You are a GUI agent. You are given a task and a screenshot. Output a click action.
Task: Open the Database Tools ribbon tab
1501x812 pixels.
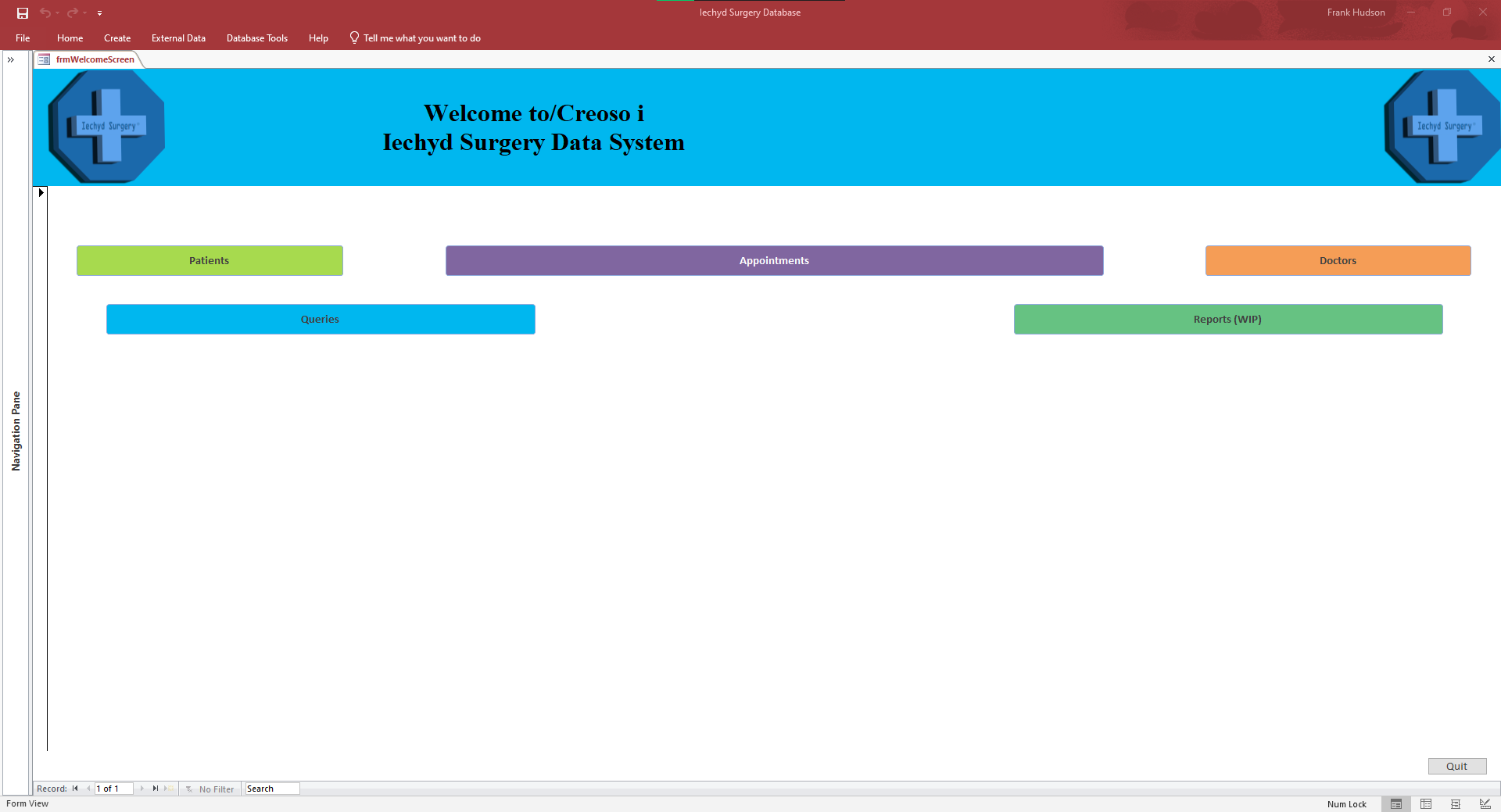coord(256,38)
